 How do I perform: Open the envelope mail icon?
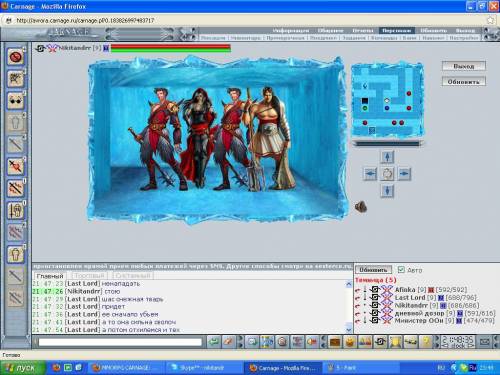(x=485, y=342)
